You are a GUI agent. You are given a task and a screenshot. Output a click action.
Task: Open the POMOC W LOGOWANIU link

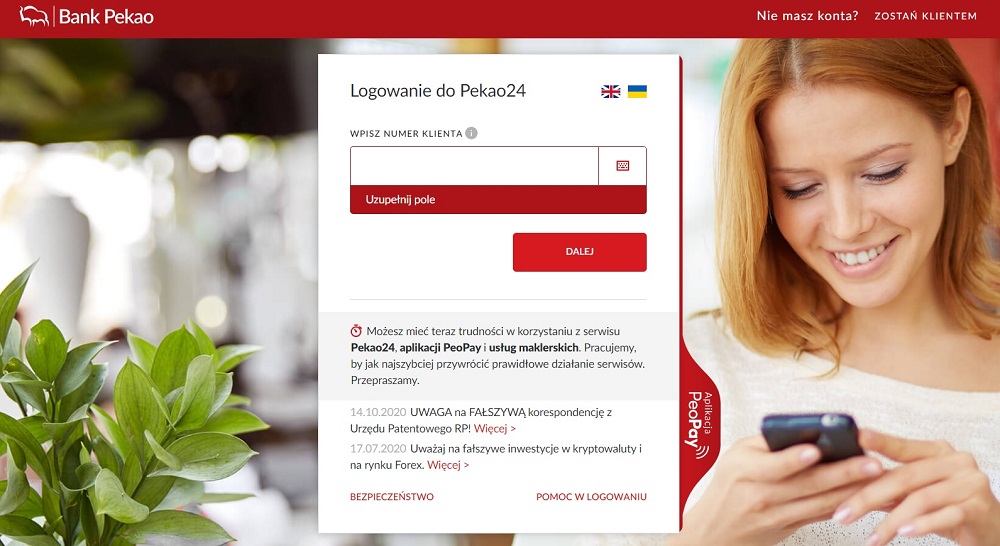click(591, 497)
